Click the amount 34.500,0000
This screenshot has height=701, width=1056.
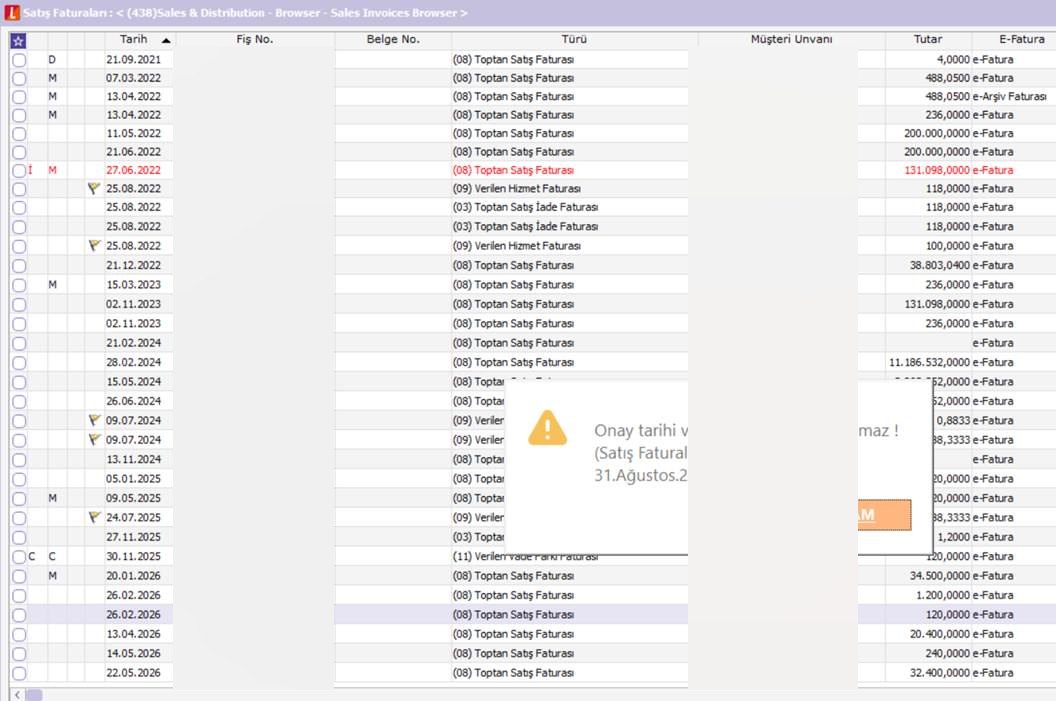(939, 576)
